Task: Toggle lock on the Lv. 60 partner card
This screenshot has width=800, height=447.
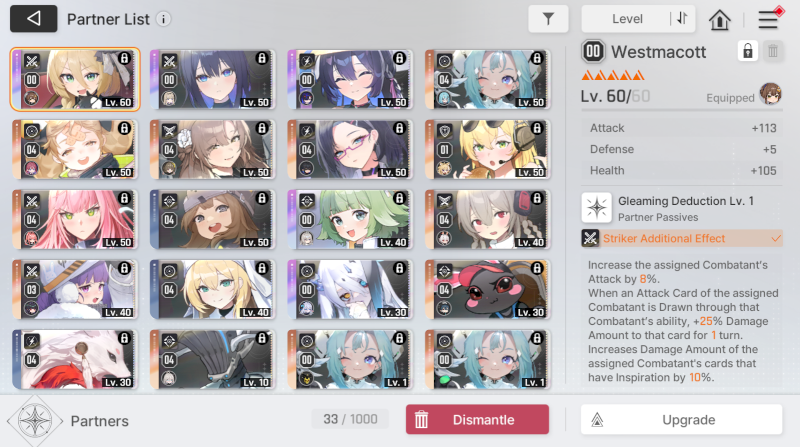Action: pos(124,58)
